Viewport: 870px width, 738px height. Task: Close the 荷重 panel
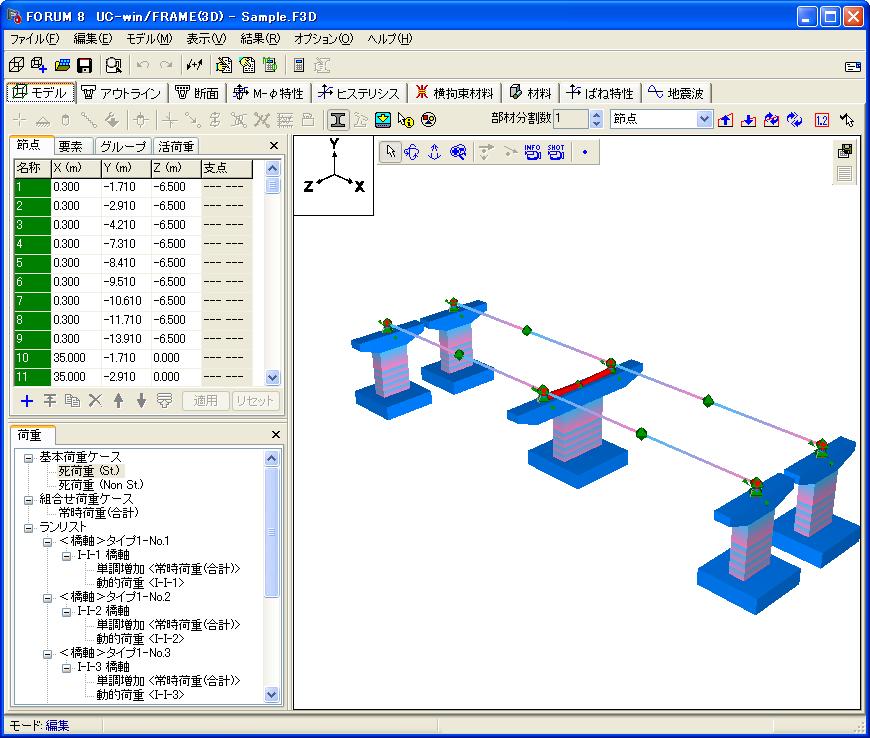(x=275, y=435)
